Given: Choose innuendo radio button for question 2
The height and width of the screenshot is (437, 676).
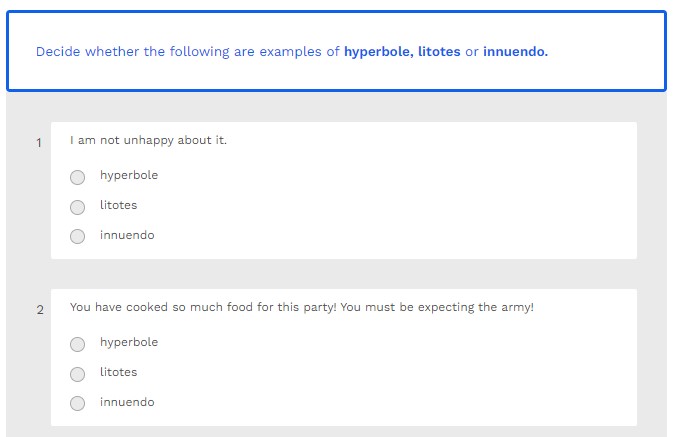Looking at the screenshot, I should coord(78,404).
